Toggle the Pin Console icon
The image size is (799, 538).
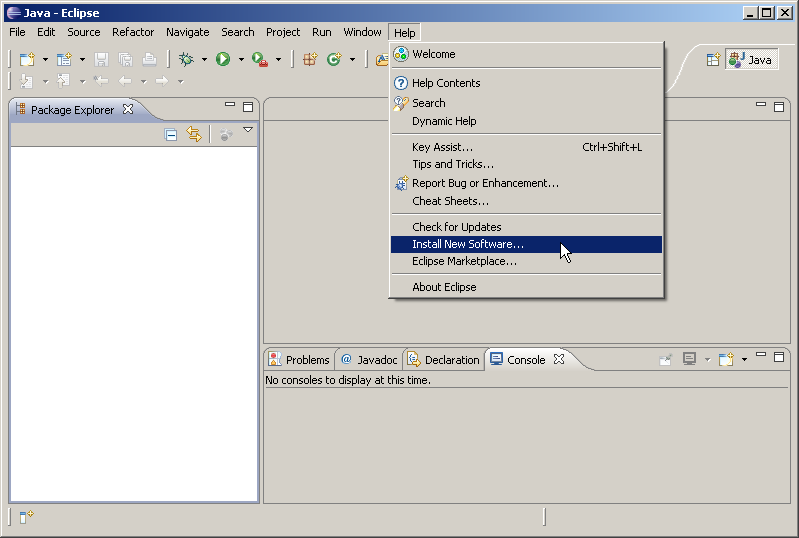pyautogui.click(x=665, y=360)
